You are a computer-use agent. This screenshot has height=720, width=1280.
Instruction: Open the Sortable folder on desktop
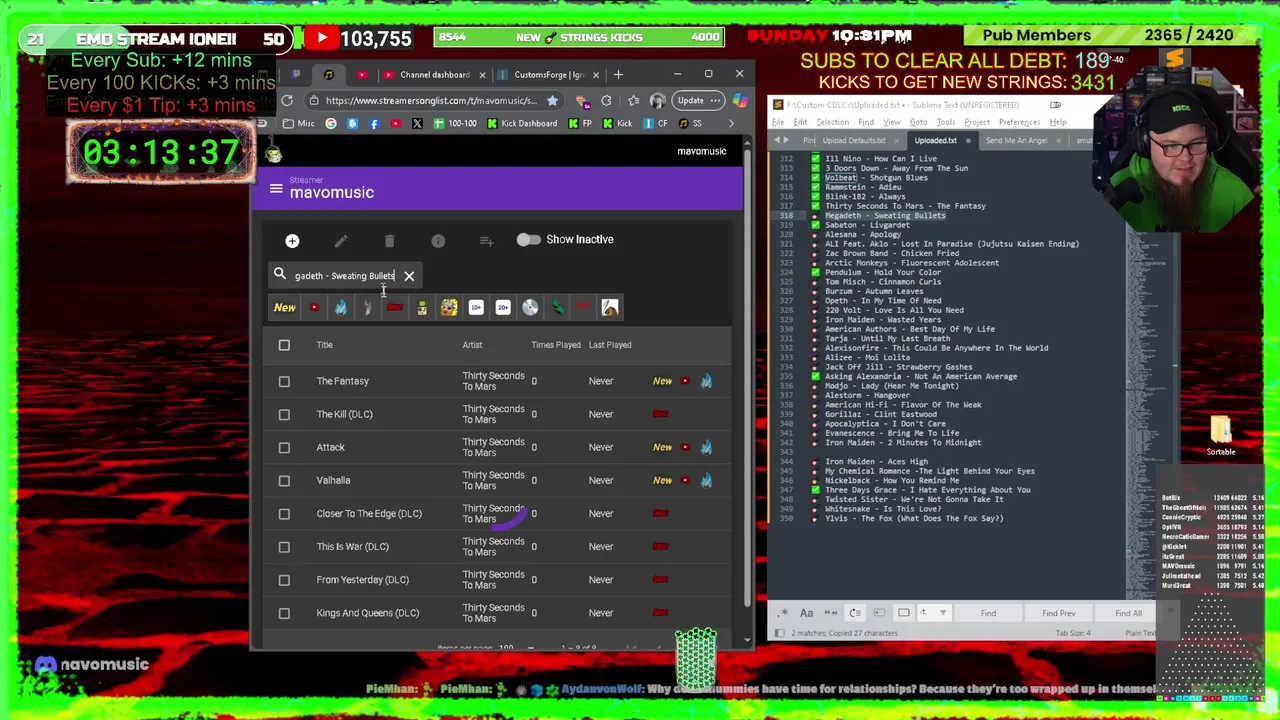pos(1221,436)
